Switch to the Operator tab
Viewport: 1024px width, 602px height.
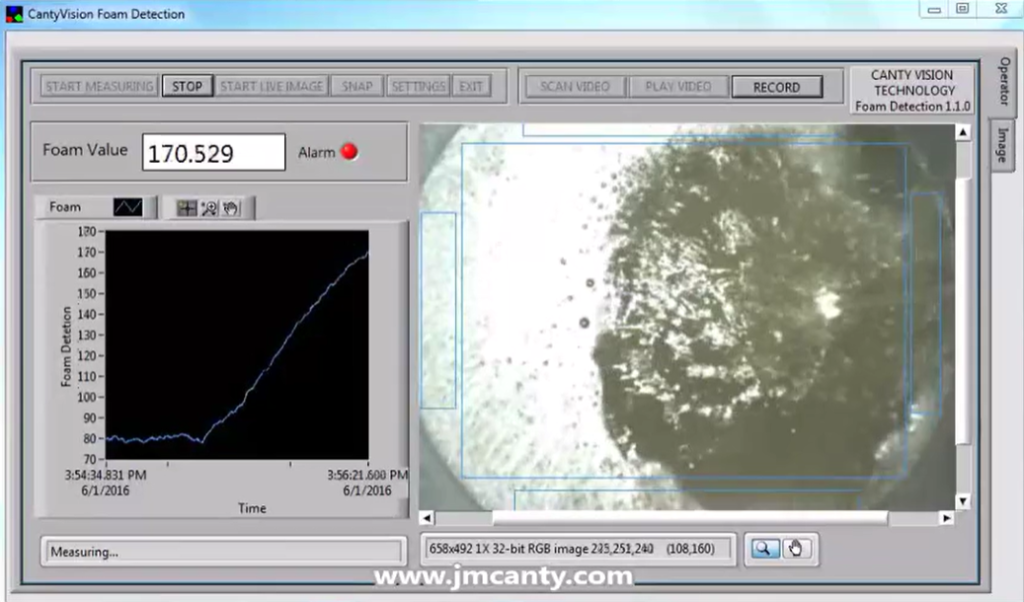(x=1003, y=81)
